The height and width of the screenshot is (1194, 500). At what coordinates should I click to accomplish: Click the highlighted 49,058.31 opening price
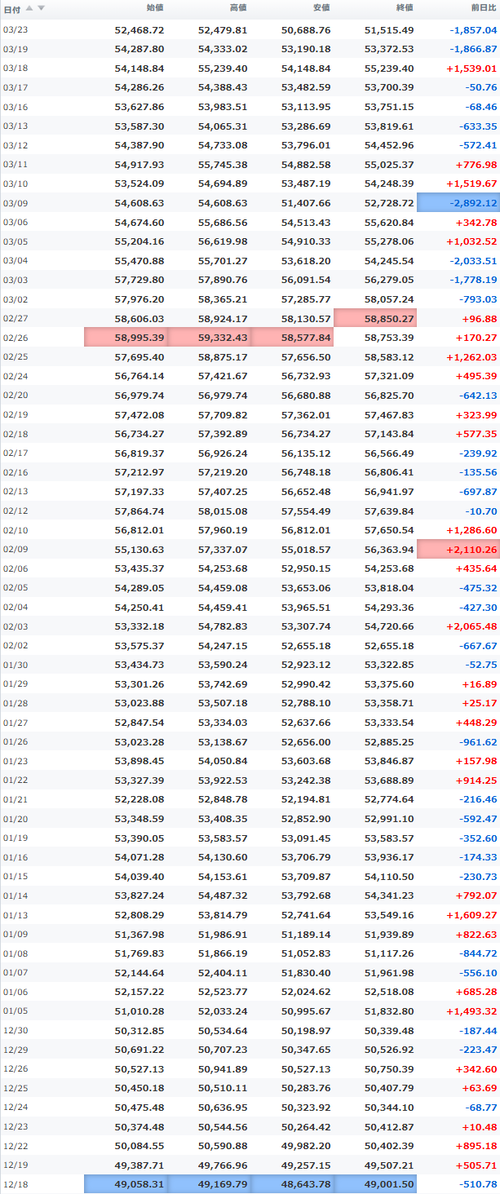click(x=126, y=1184)
